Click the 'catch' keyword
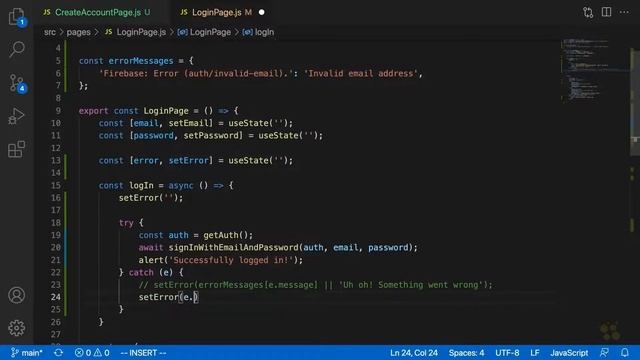The width and height of the screenshot is (640, 360). click(x=141, y=272)
